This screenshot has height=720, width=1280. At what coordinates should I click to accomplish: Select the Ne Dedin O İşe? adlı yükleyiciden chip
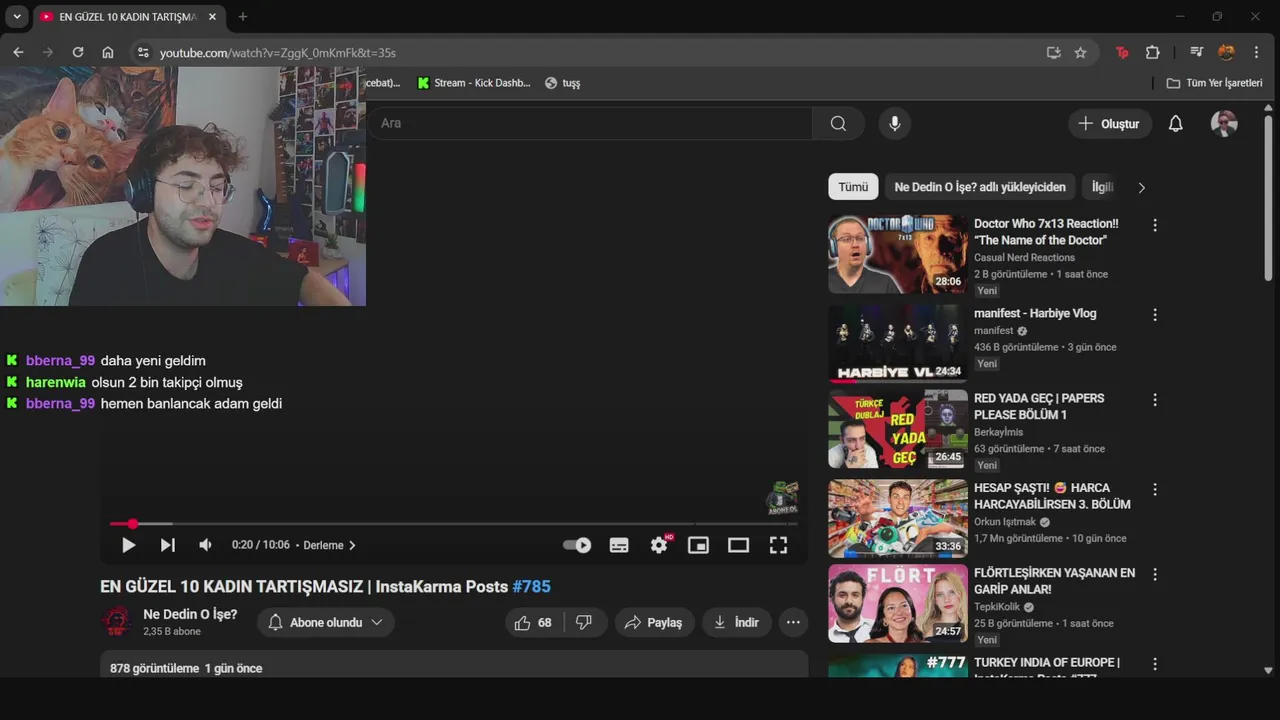[x=980, y=187]
